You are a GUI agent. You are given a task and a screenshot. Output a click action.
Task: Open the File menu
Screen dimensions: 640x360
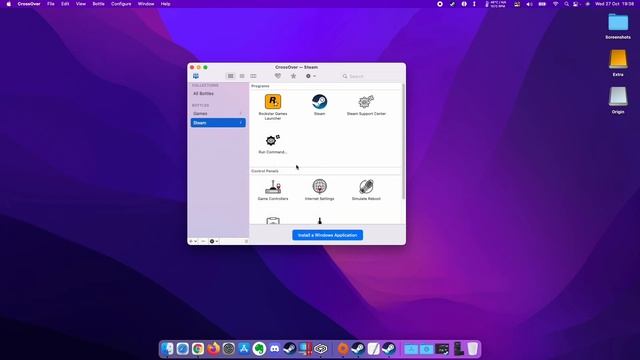tap(51, 4)
